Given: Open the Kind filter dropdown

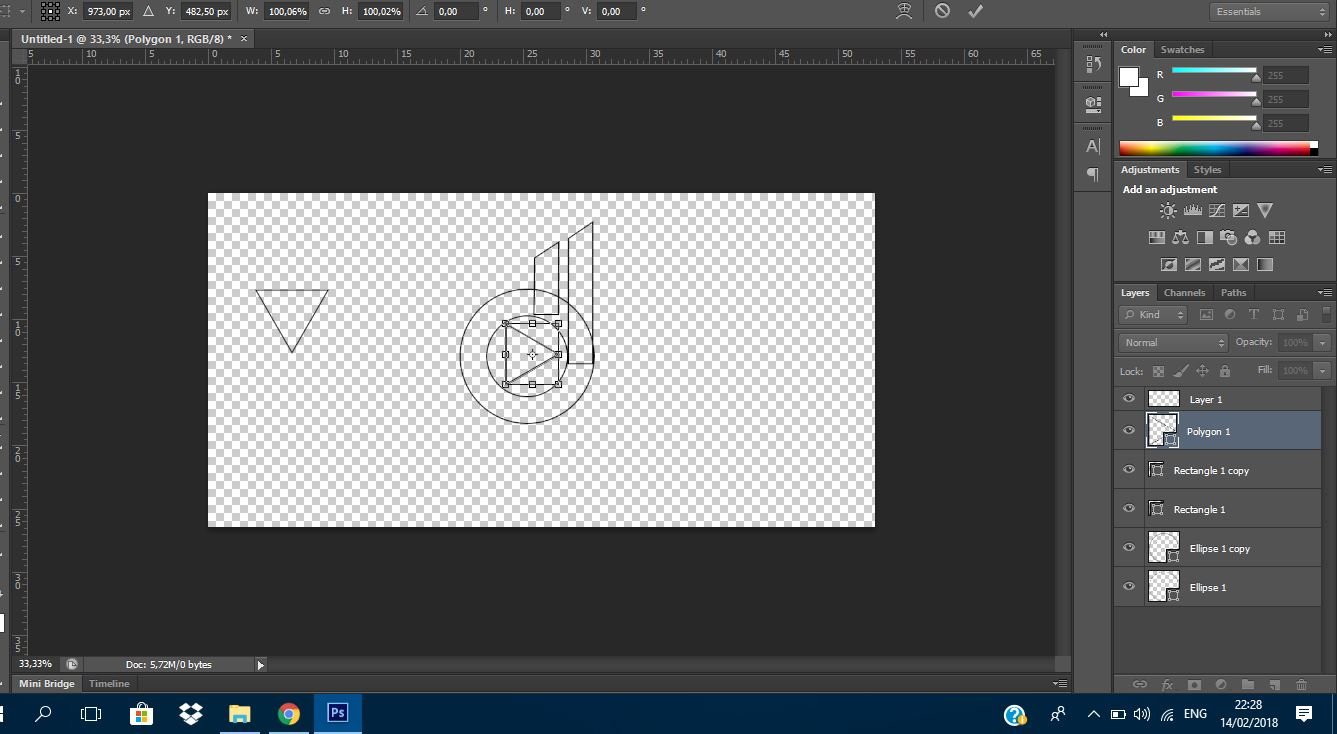Looking at the screenshot, I should point(1152,315).
